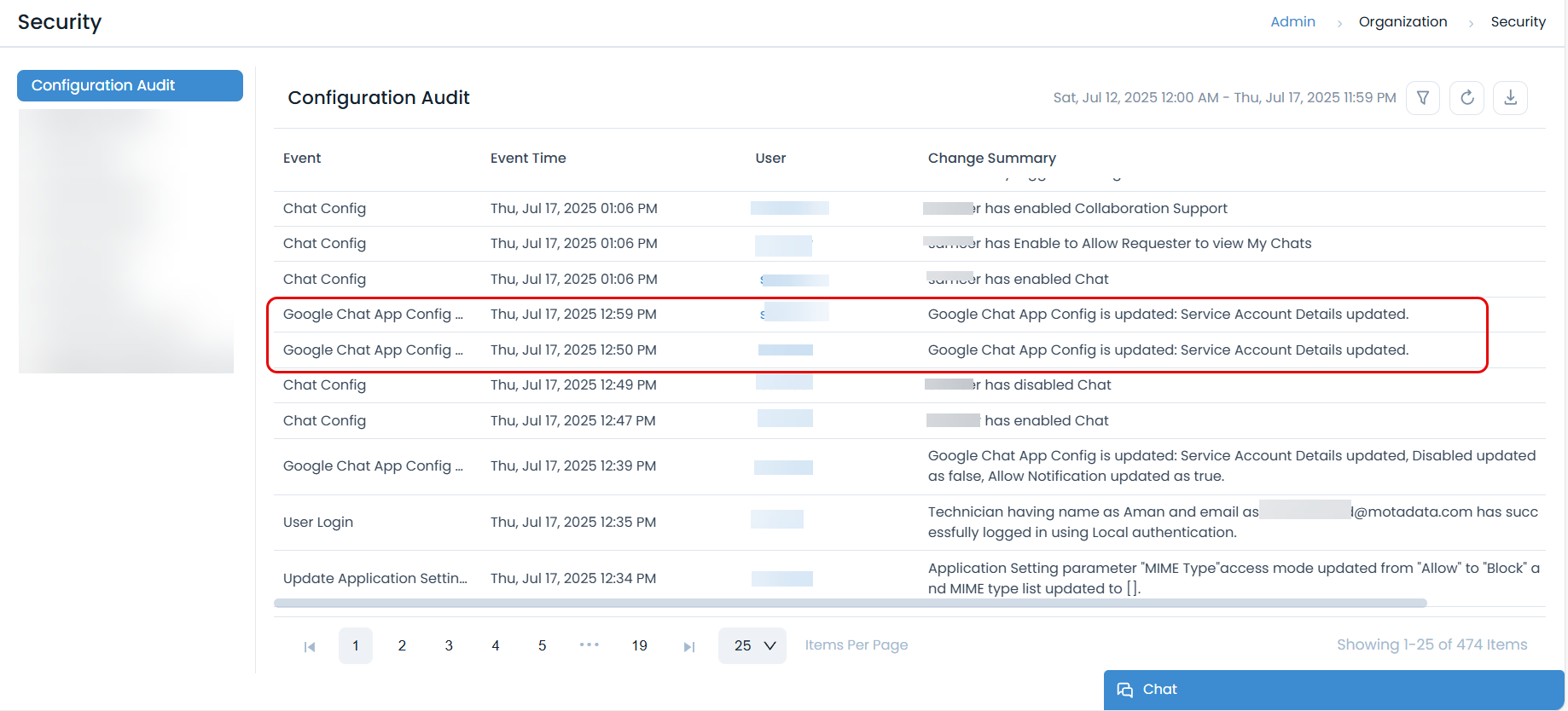Open the Chat panel bar
Image resolution: width=1568 pixels, height=711 pixels.
pyautogui.click(x=1333, y=690)
